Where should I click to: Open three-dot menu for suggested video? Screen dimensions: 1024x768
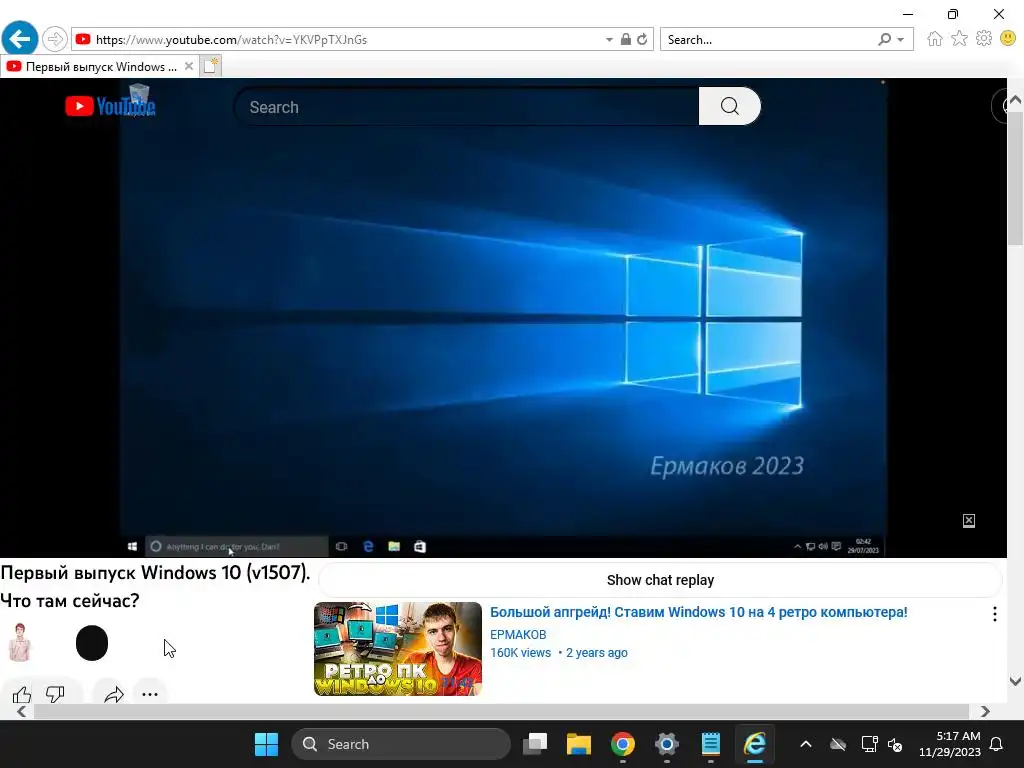click(x=994, y=613)
